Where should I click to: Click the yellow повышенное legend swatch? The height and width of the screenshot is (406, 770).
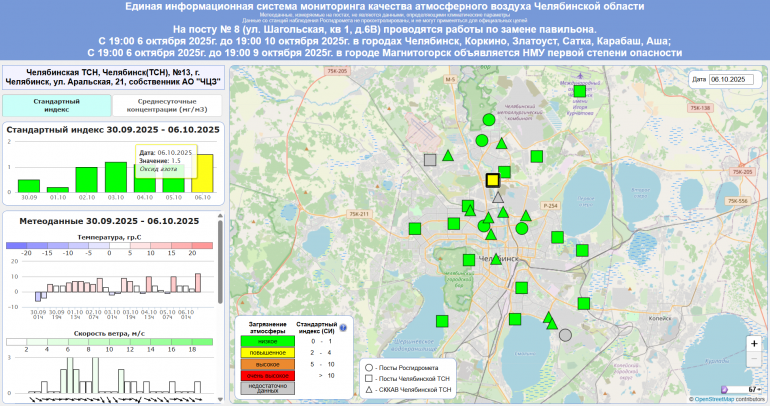268,353
